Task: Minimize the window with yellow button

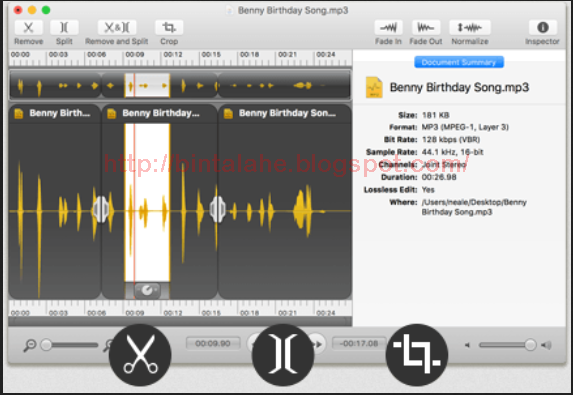Action: point(32,10)
